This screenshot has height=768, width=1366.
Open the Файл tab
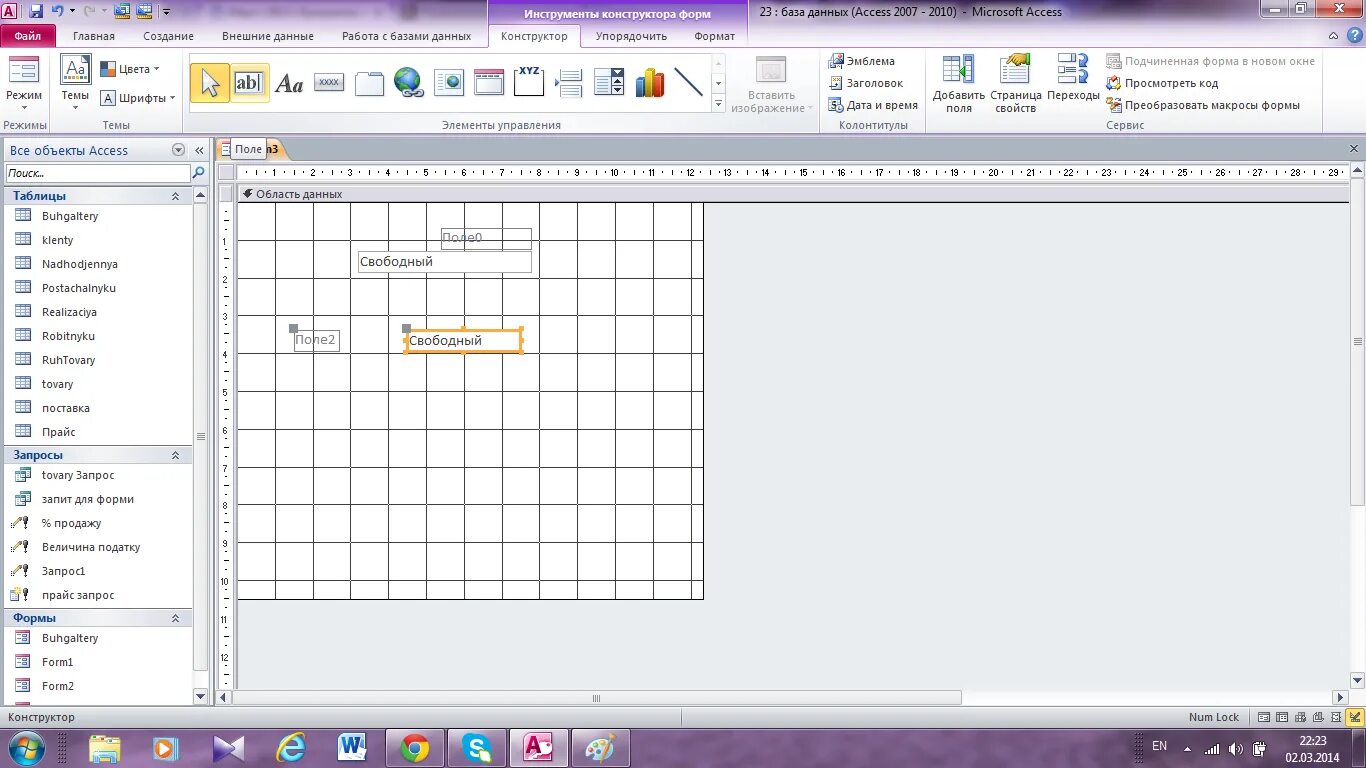(x=28, y=36)
